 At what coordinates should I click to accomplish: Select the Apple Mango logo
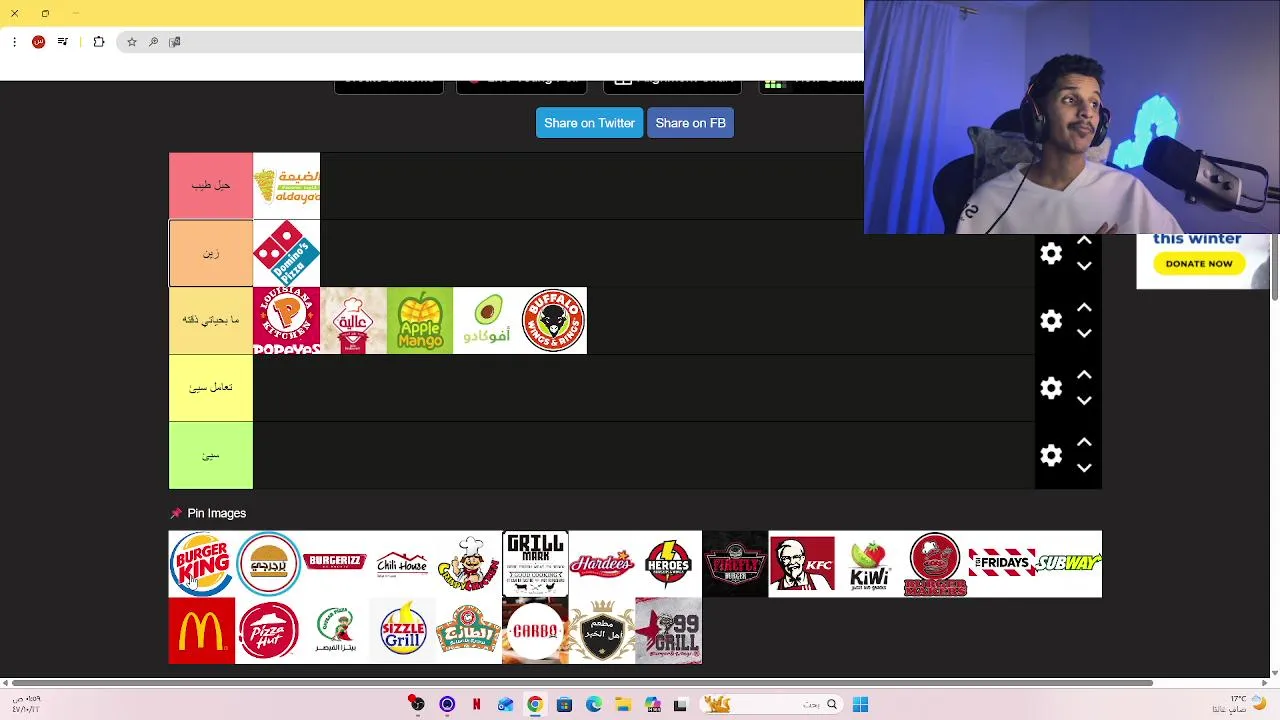[420, 320]
